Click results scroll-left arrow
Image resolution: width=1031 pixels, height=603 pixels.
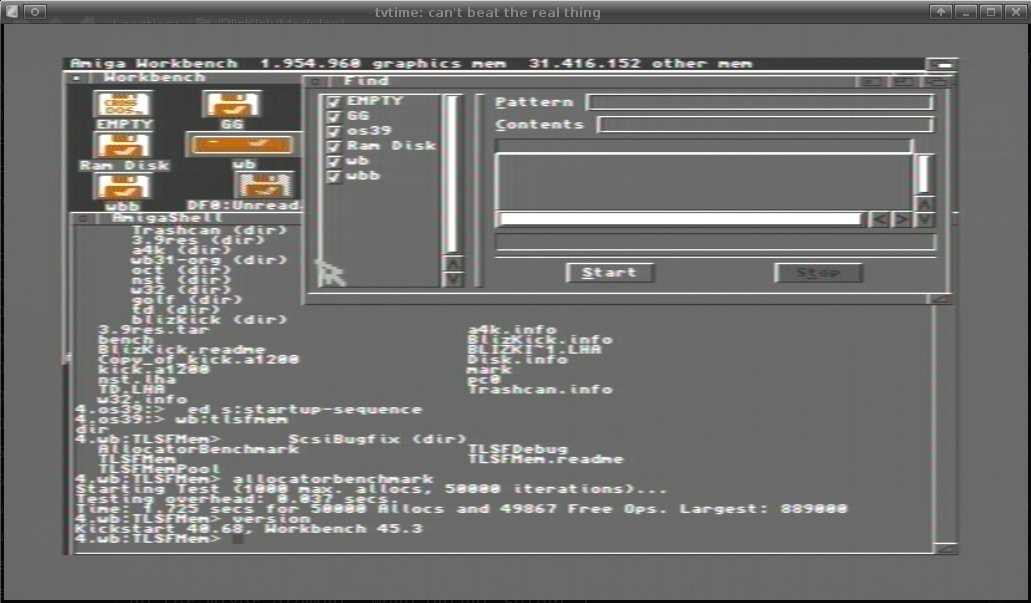point(879,220)
